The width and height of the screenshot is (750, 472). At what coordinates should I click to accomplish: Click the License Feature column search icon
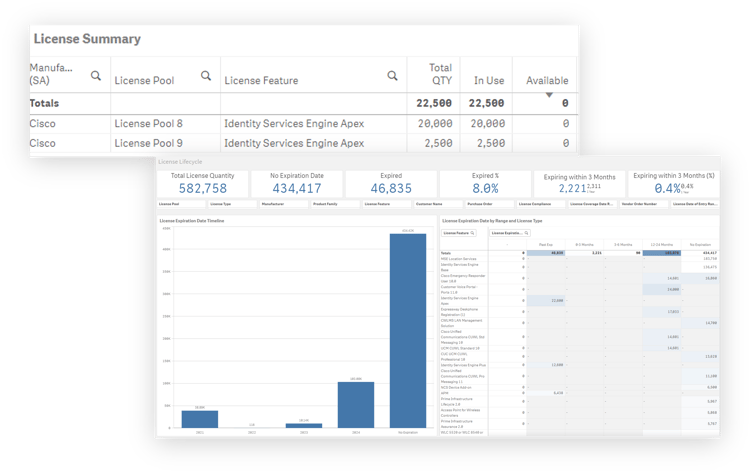click(x=392, y=76)
